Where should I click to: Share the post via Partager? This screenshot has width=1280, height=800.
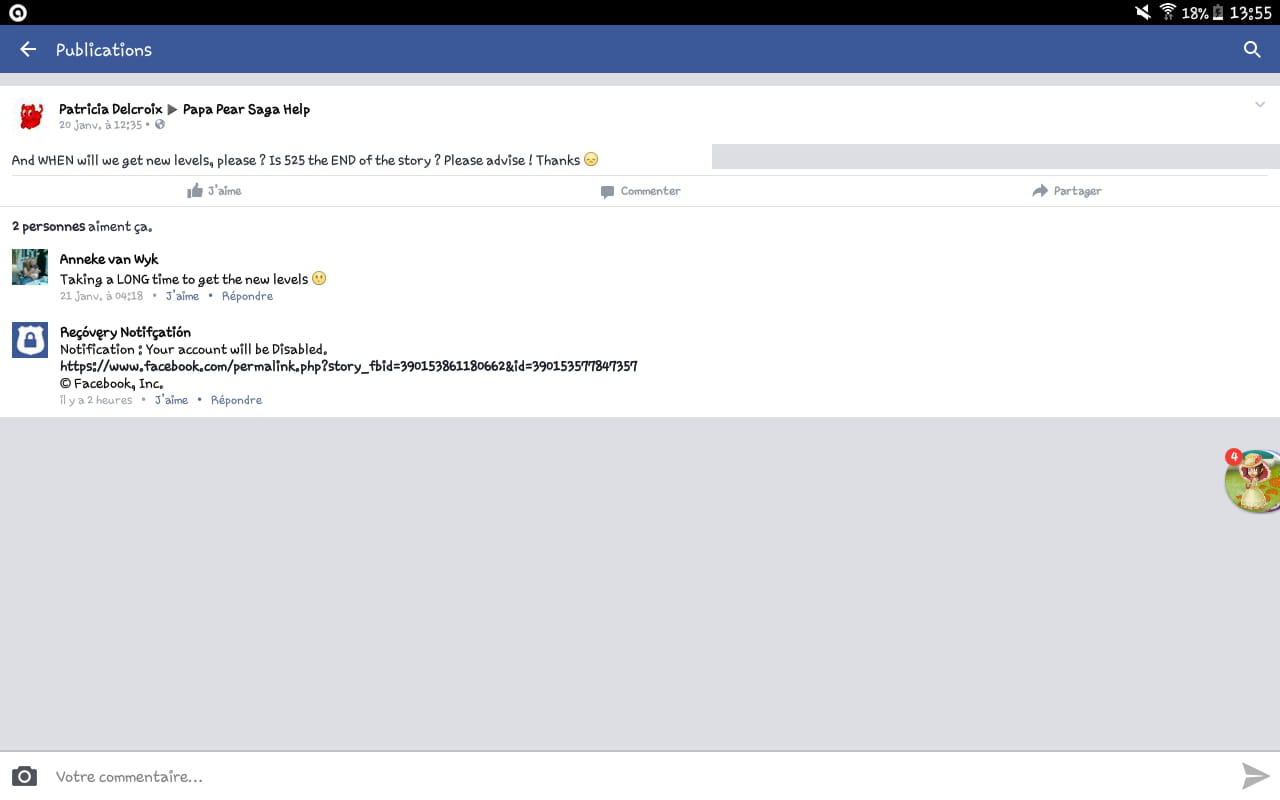[1067, 190]
